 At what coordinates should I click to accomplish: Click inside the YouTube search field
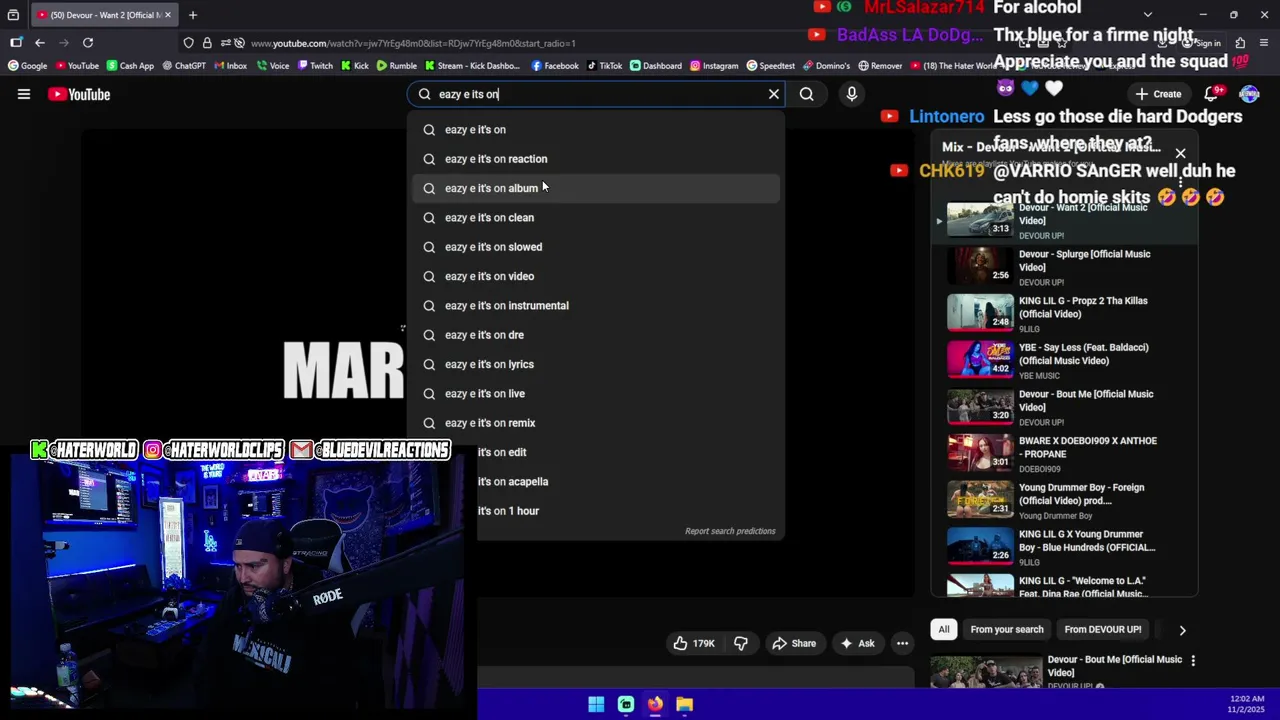pos(598,94)
